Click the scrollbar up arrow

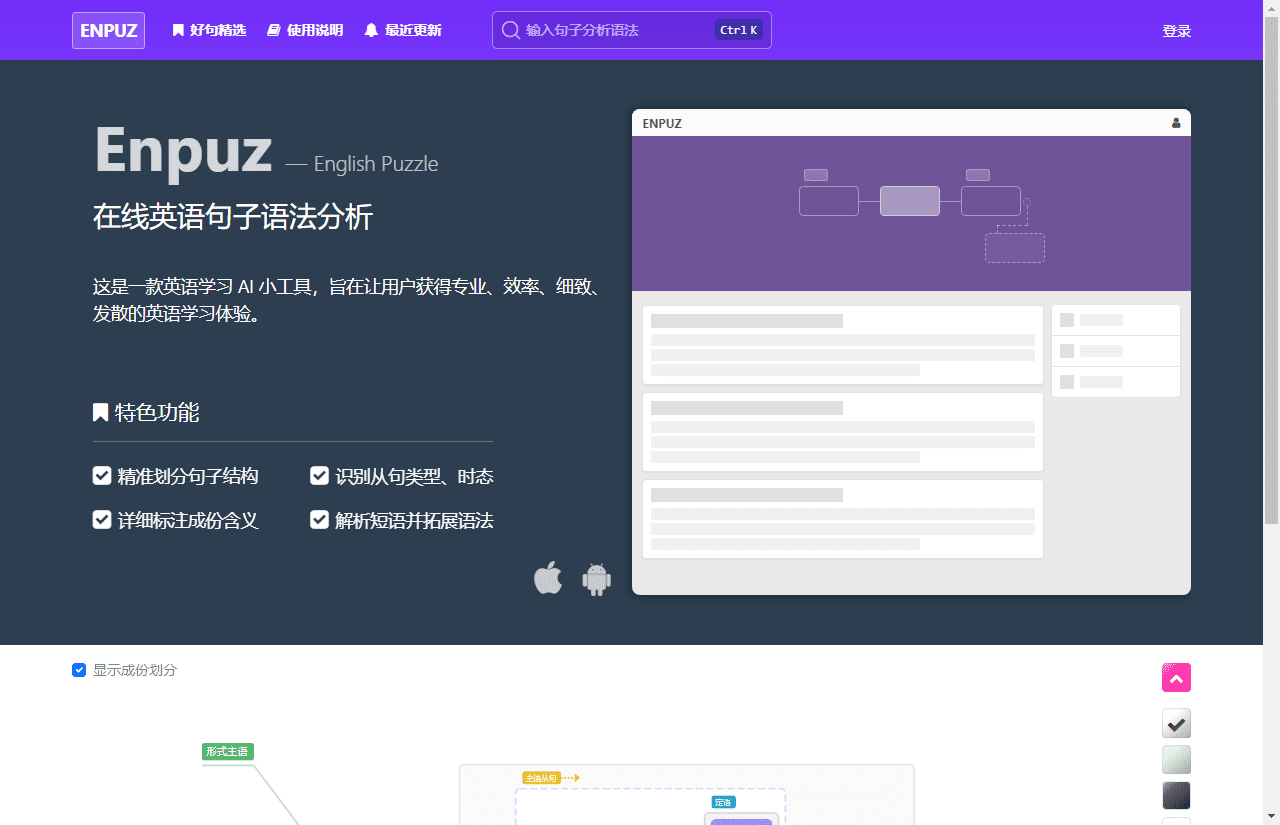(1271, 8)
